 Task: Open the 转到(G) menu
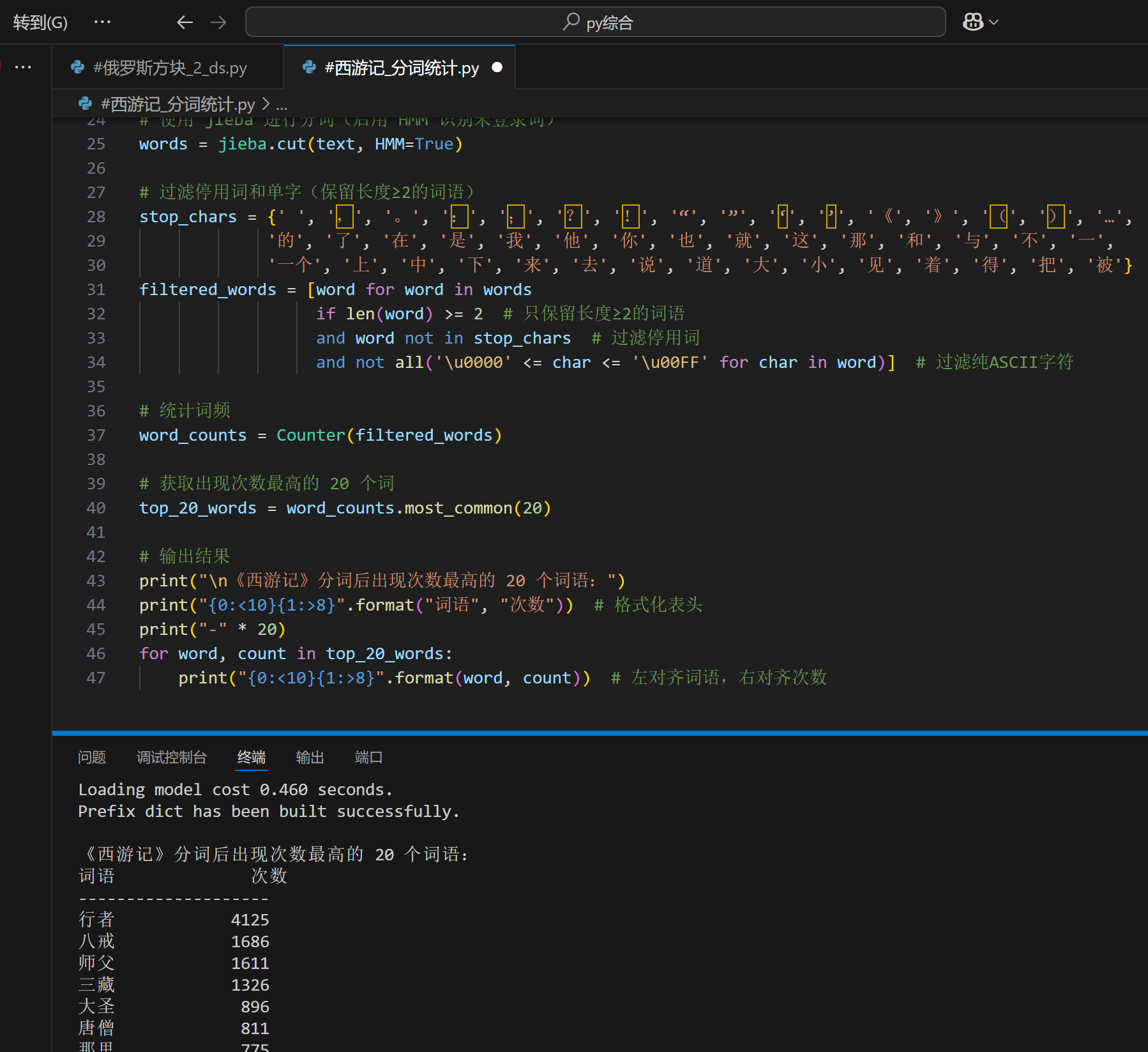click(x=40, y=23)
